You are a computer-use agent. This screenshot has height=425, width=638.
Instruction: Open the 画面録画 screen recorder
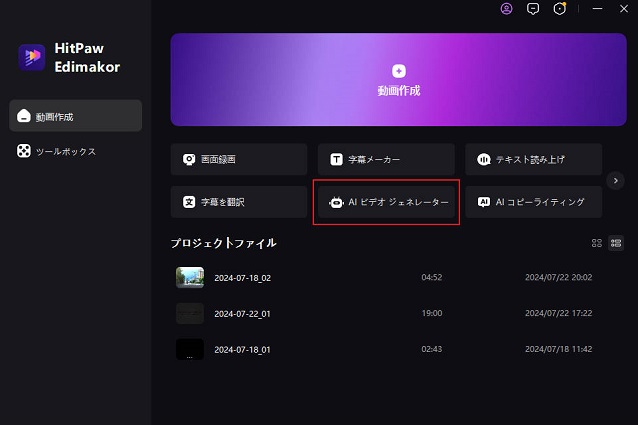pos(239,159)
